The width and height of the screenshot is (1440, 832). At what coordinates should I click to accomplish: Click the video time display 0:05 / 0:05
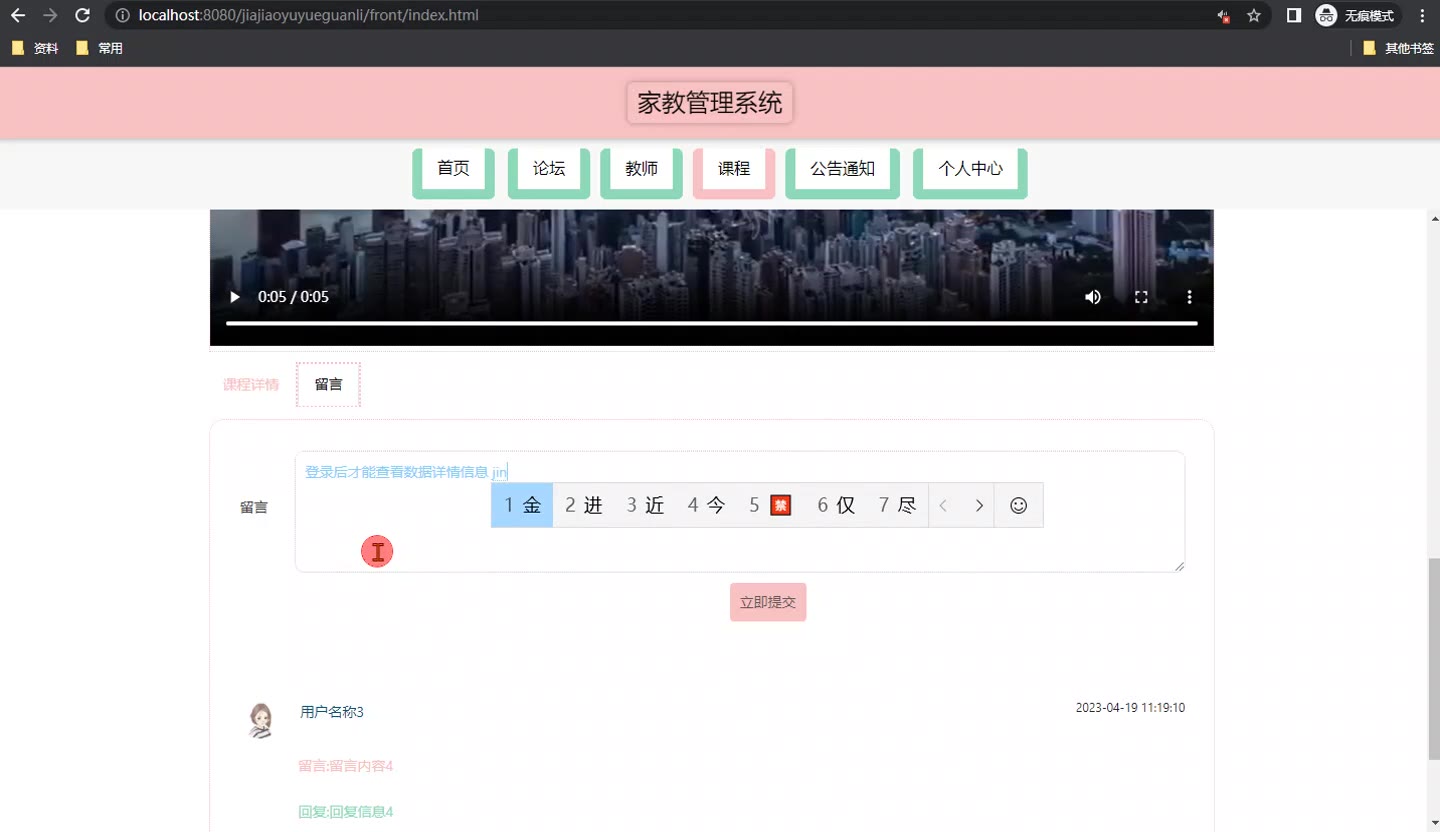(x=293, y=297)
